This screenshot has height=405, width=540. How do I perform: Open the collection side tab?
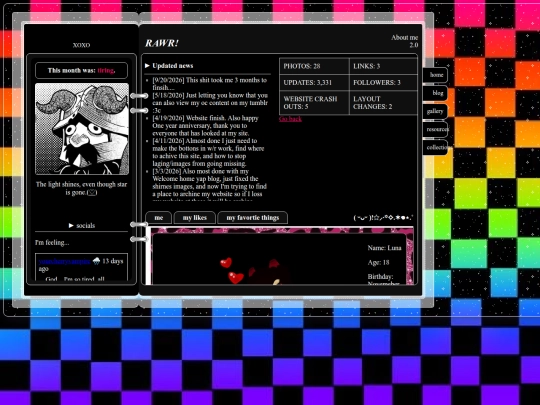pos(436,147)
